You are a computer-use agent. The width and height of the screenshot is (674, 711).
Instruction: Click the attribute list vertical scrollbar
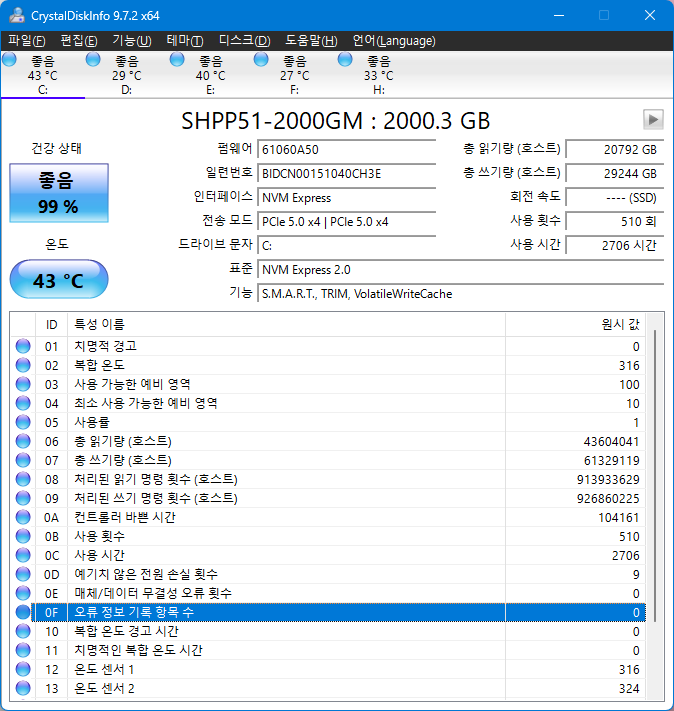654,476
